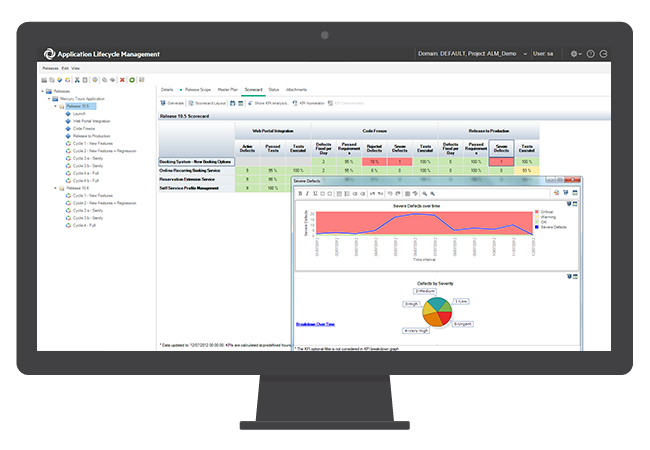This screenshot has height=450, width=650.
Task: Open the settings gear menu in header
Action: click(575, 54)
